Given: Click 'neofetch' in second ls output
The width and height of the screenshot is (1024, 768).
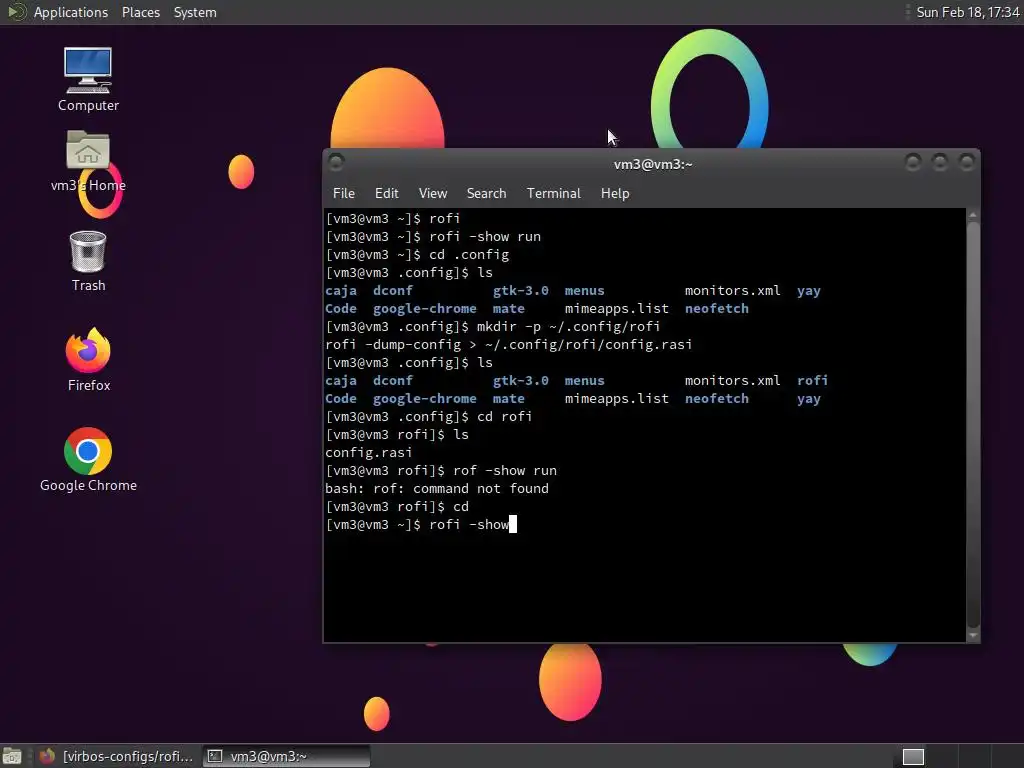Looking at the screenshot, I should (x=716, y=398).
